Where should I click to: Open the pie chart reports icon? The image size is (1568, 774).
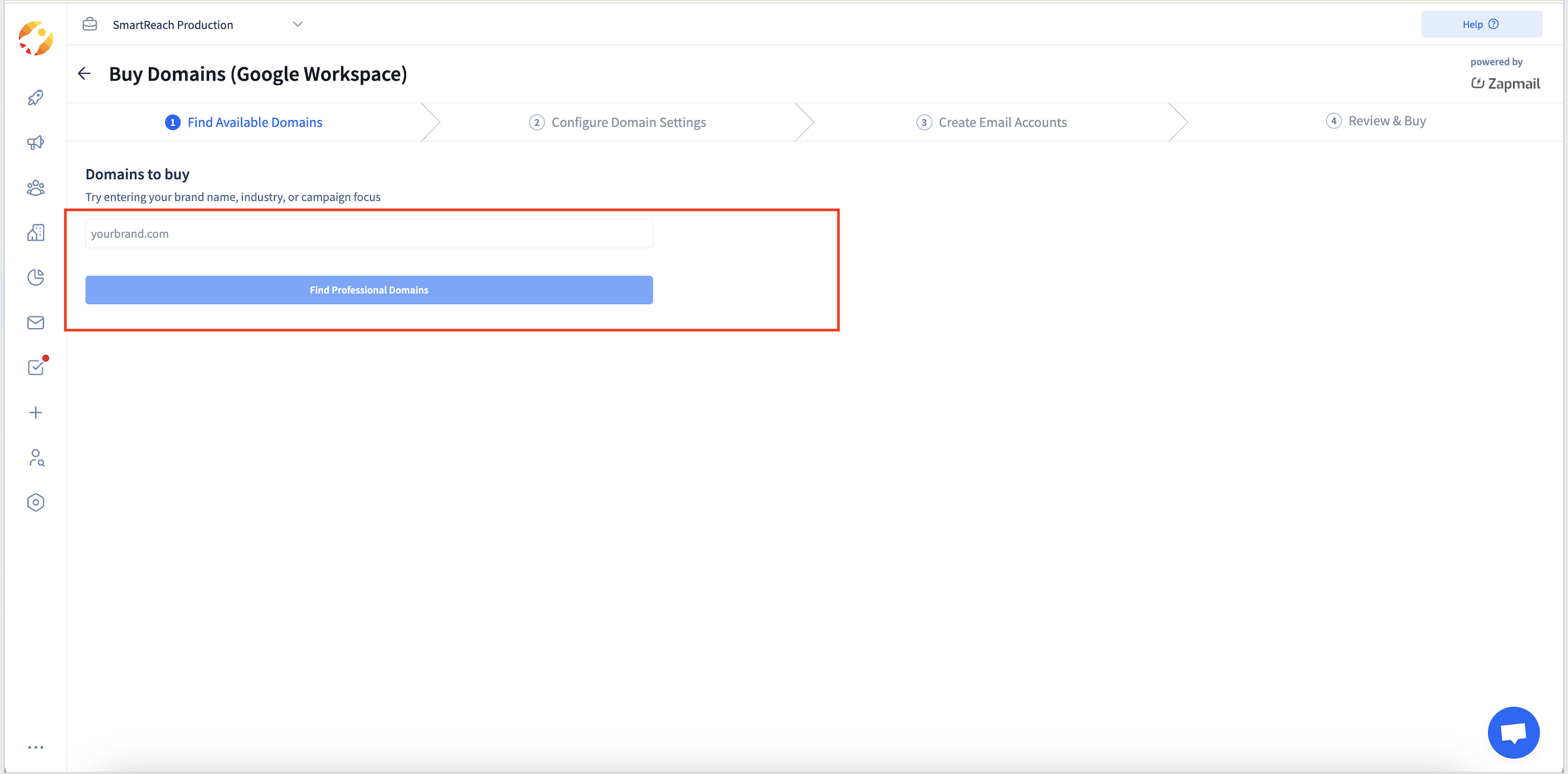(35, 278)
